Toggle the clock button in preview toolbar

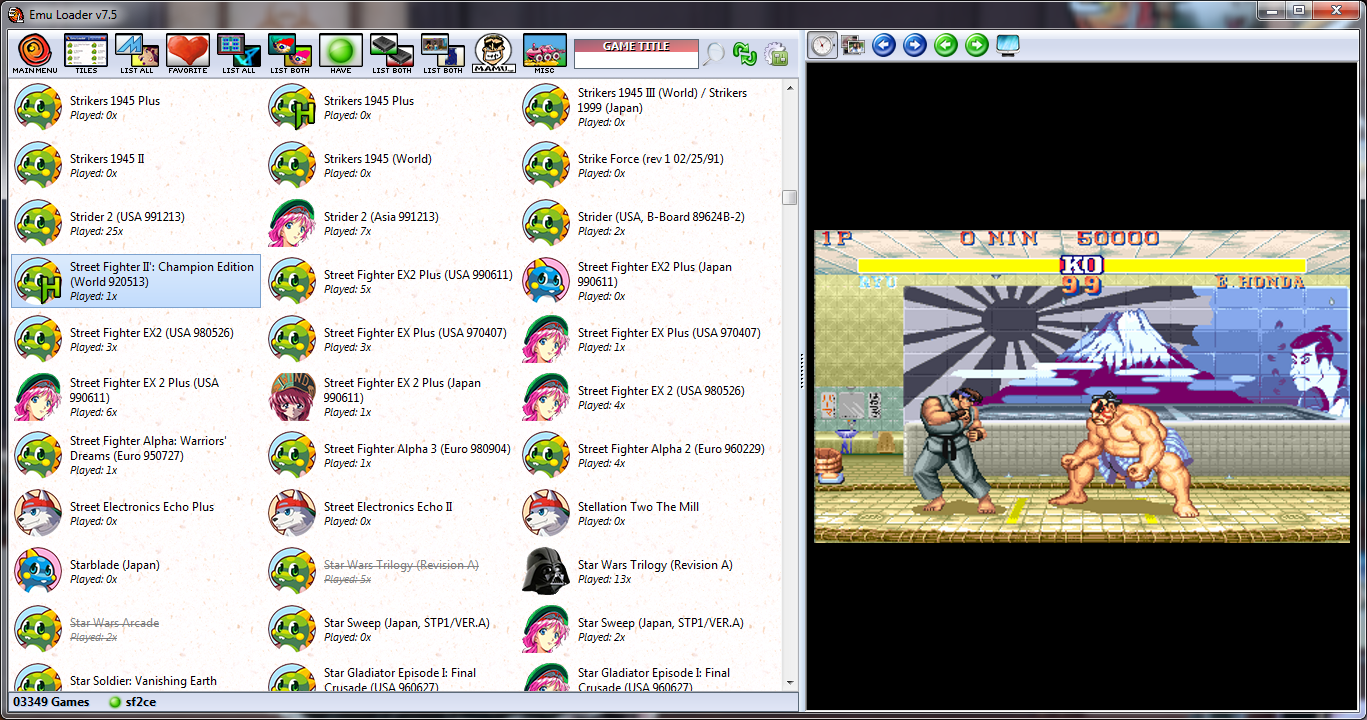823,45
